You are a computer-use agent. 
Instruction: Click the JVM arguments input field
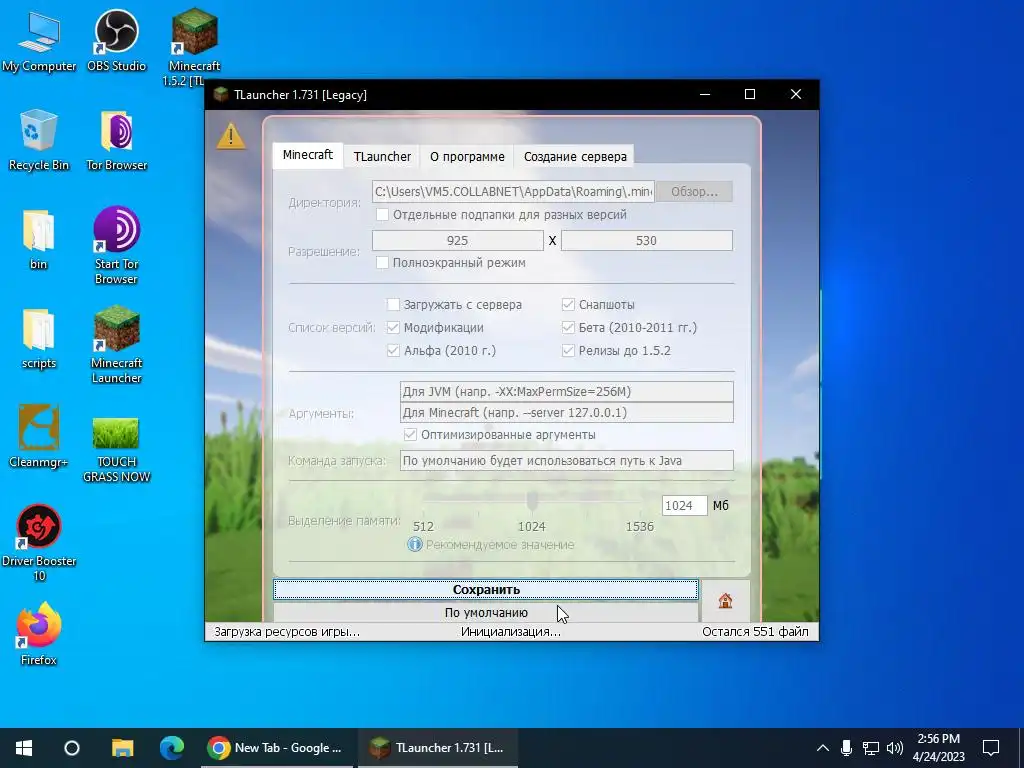[x=566, y=391]
